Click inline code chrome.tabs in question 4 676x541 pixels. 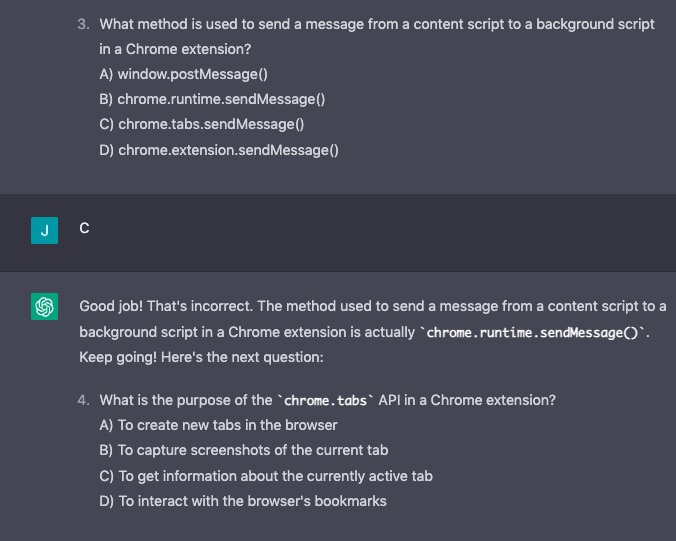[325, 400]
